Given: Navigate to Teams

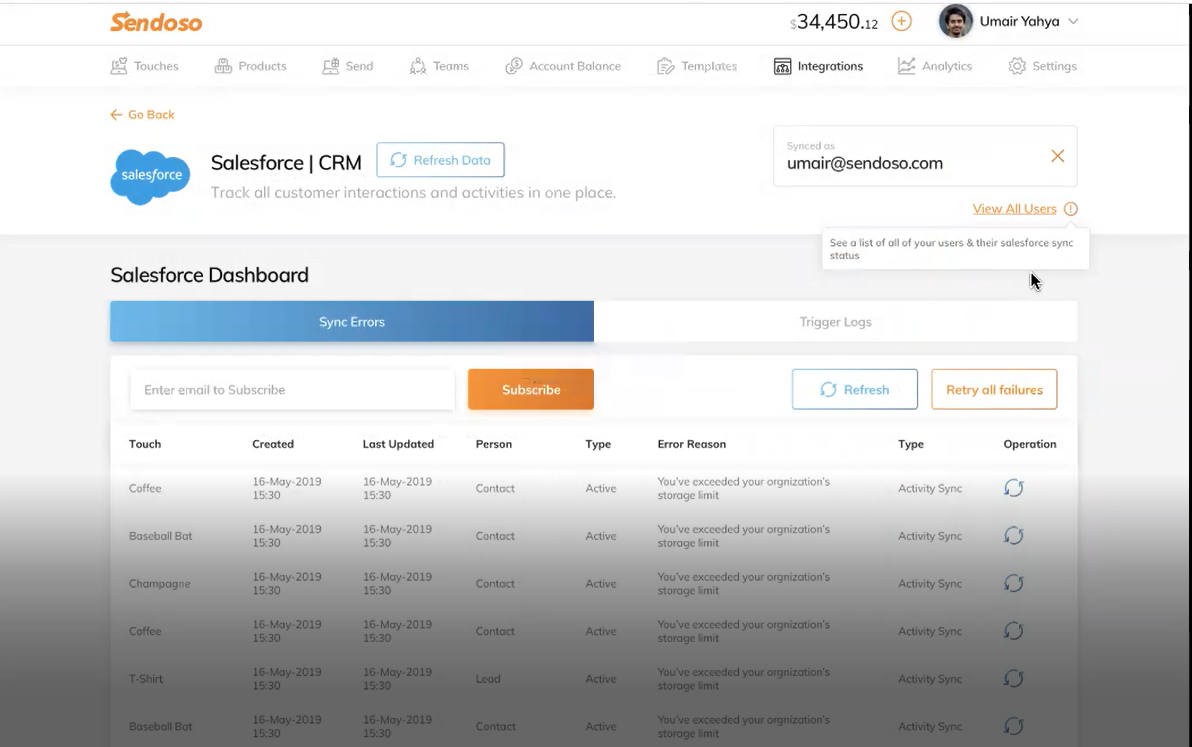Looking at the screenshot, I should 439,66.
